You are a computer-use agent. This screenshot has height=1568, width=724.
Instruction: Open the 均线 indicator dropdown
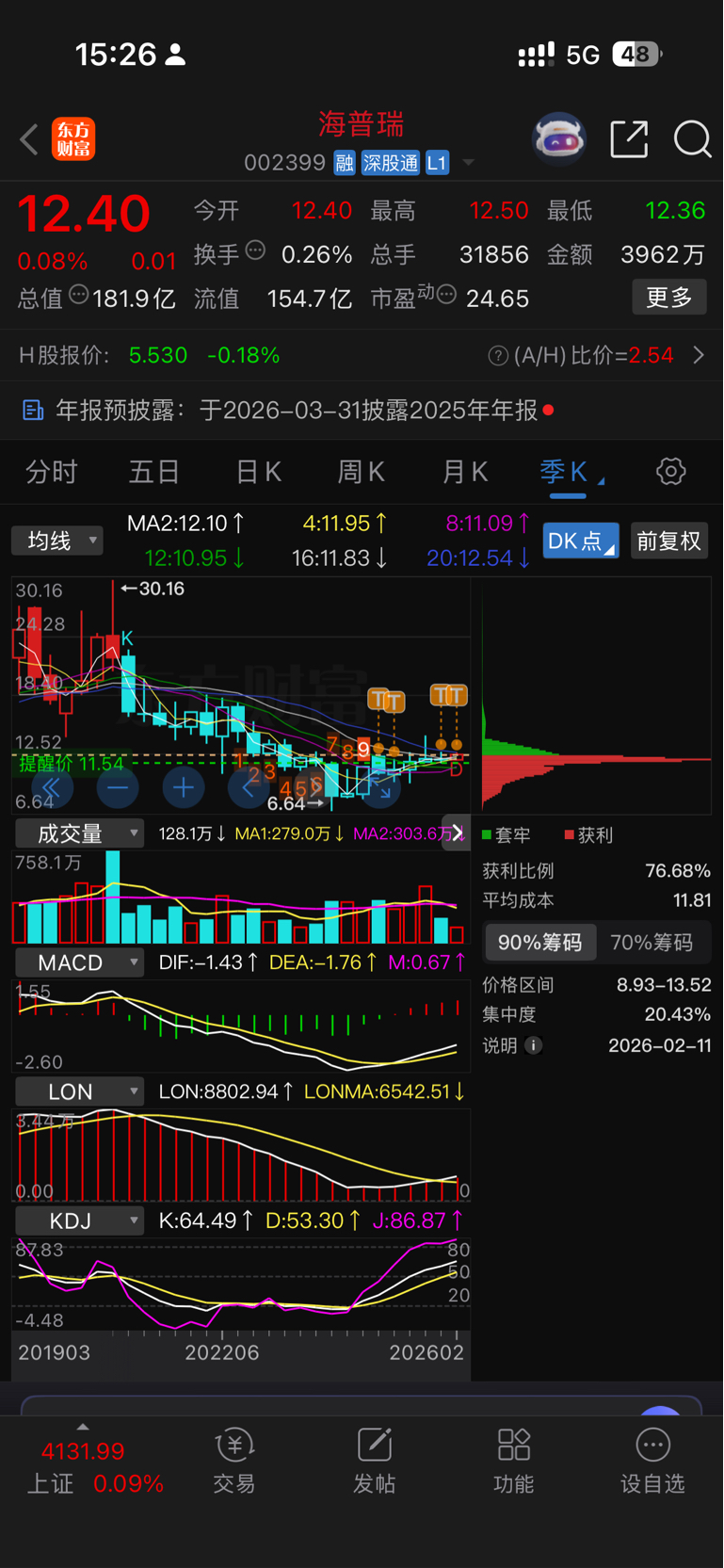57,541
